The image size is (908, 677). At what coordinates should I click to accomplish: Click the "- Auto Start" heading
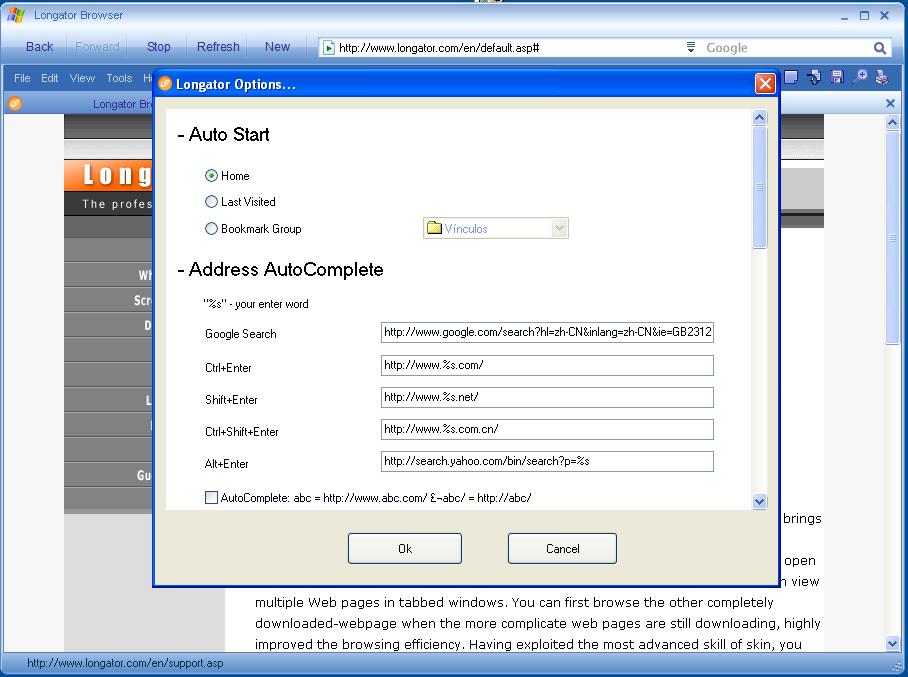(x=224, y=134)
